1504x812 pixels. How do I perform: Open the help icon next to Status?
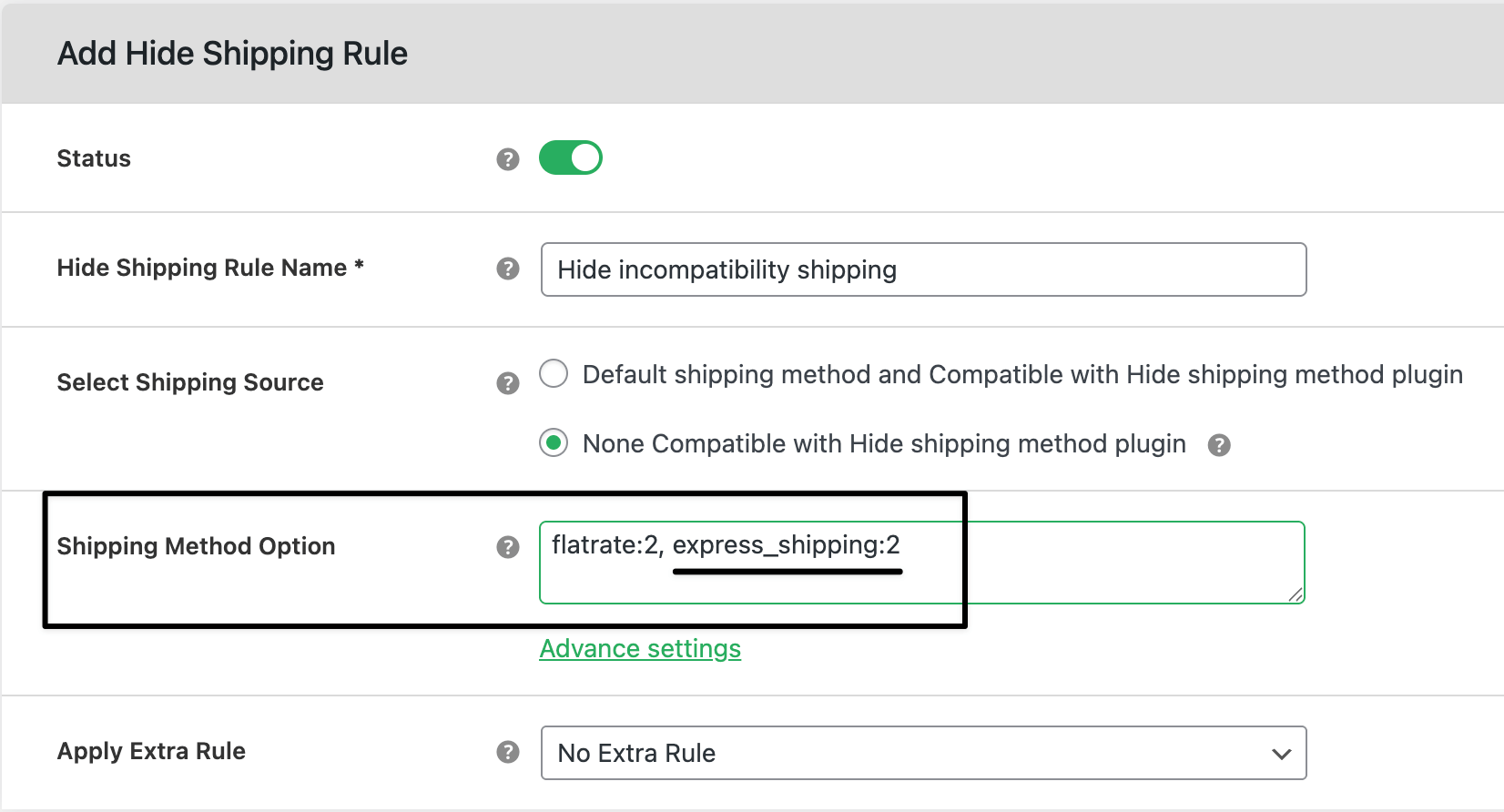pos(507,158)
